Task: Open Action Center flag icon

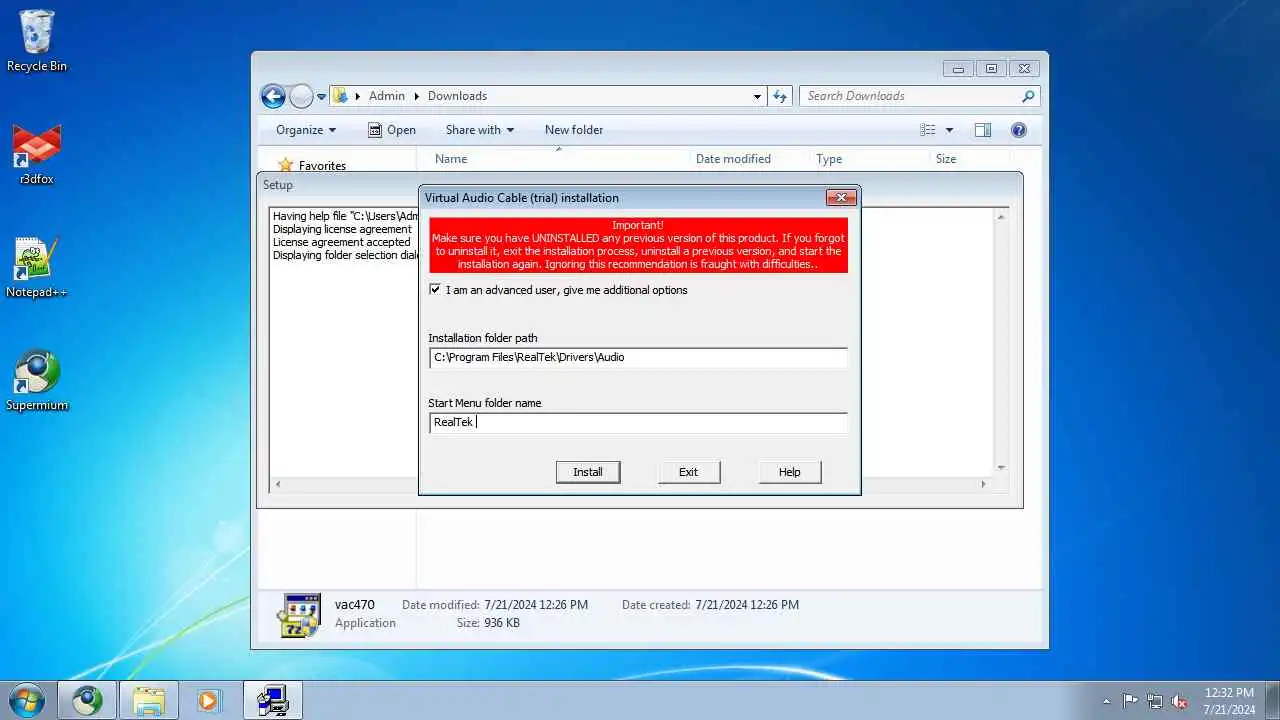Action: pos(1130,701)
